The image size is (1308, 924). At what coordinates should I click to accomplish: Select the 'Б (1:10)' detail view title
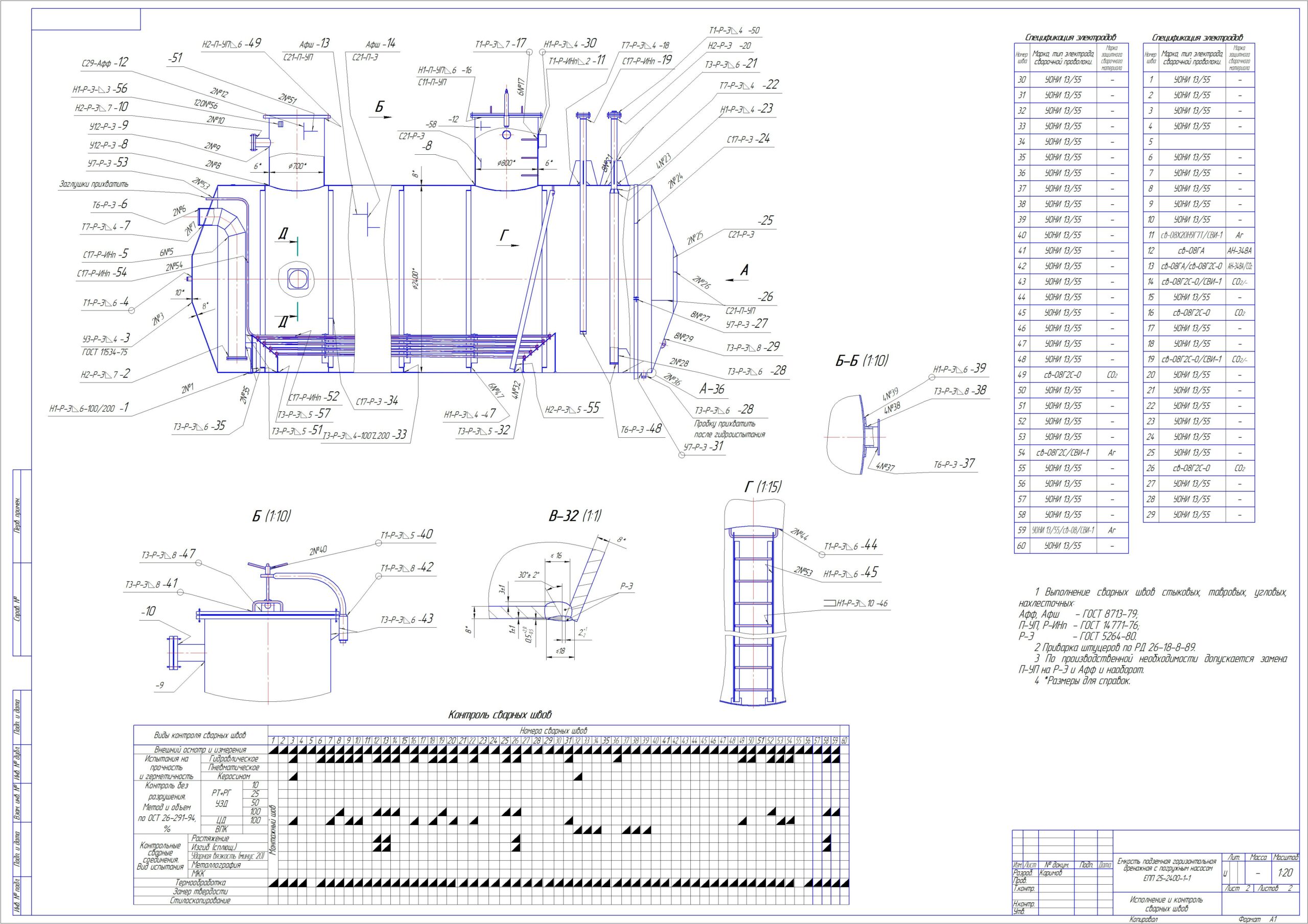271,516
